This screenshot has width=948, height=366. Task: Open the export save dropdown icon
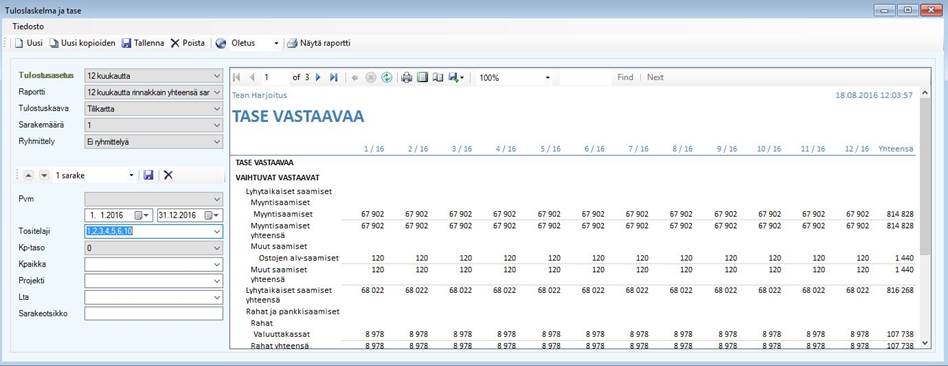point(456,77)
